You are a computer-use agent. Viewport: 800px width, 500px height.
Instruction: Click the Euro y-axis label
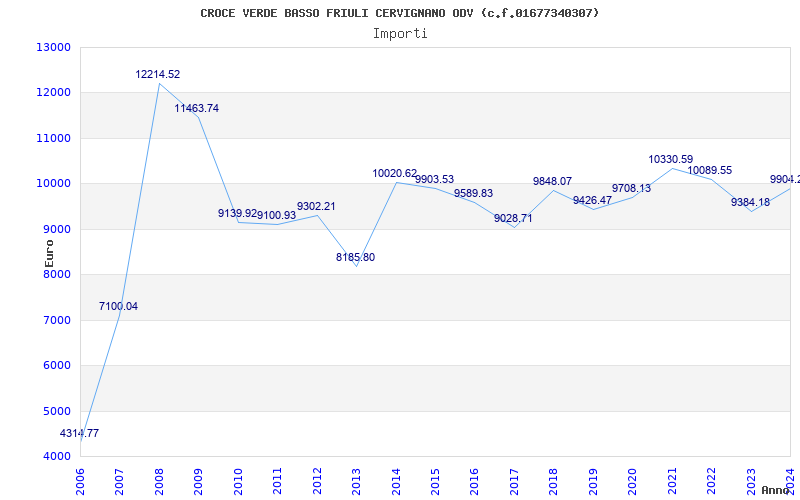point(49,254)
